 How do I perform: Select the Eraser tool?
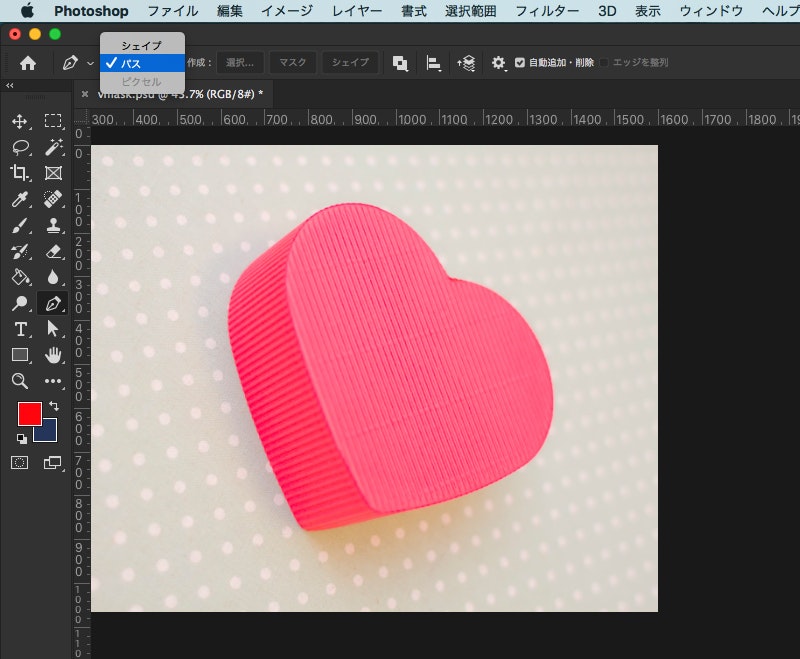click(x=53, y=251)
